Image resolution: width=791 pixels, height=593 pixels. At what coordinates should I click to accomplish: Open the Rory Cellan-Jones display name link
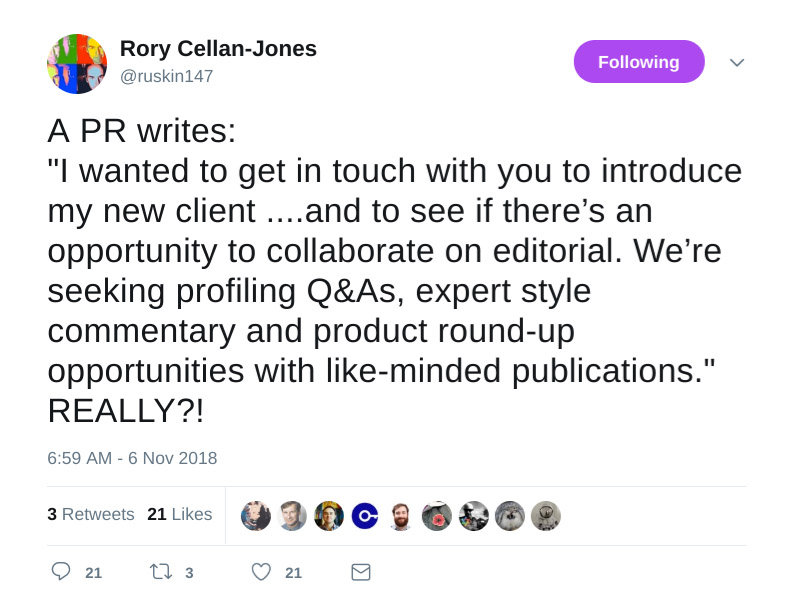click(x=218, y=48)
